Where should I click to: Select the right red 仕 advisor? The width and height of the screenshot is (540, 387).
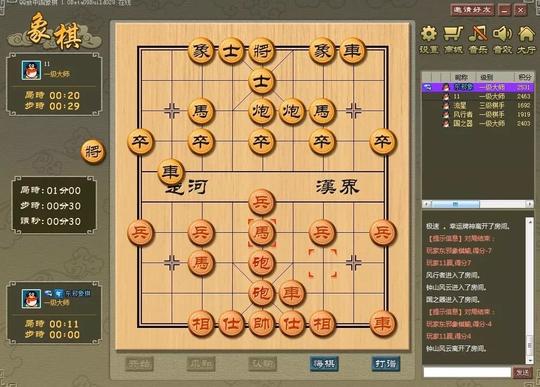click(x=292, y=323)
